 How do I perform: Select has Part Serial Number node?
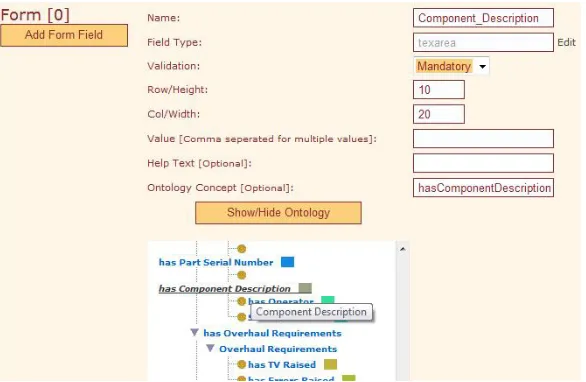point(216,262)
